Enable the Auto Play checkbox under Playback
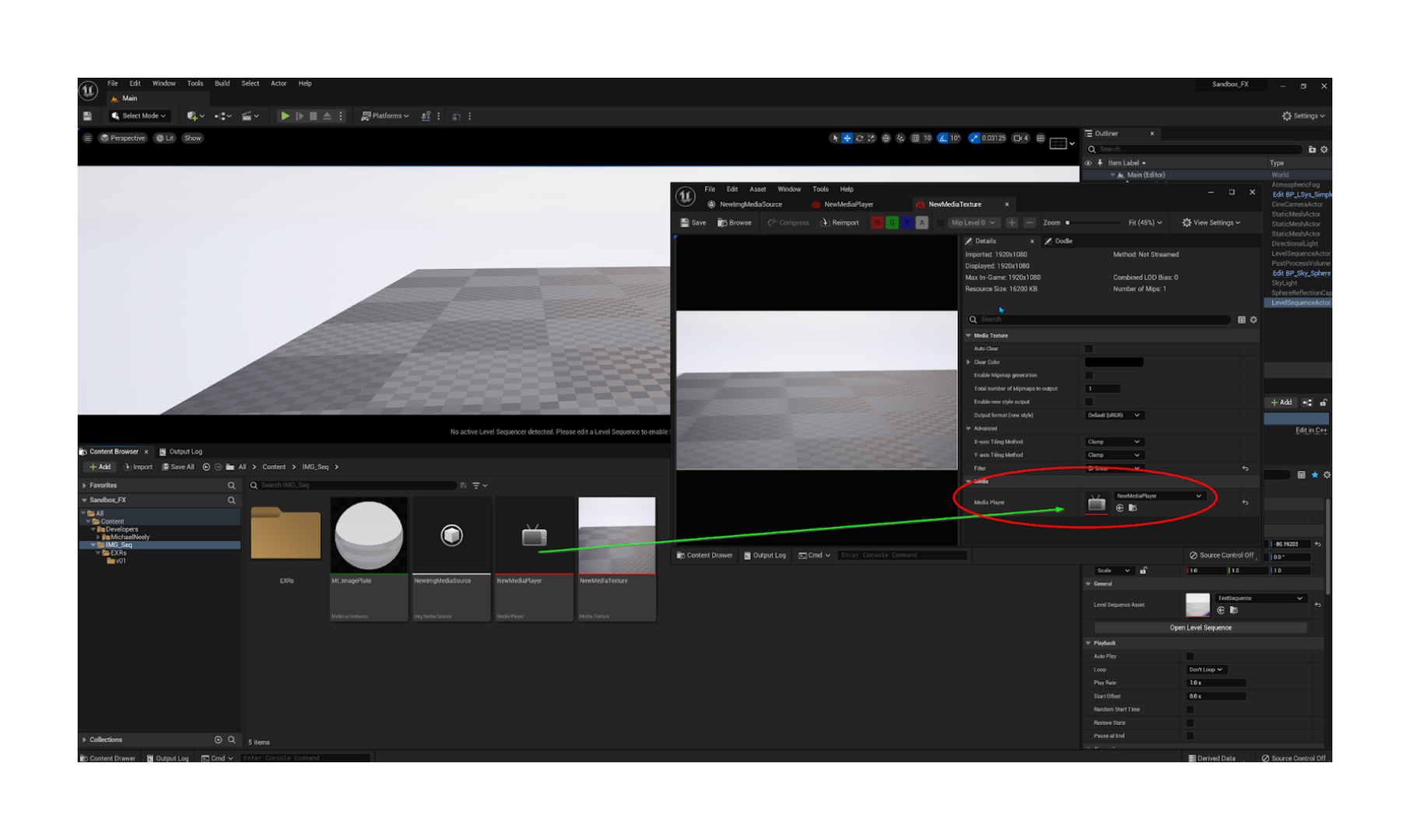The image size is (1410, 840). [1190, 656]
